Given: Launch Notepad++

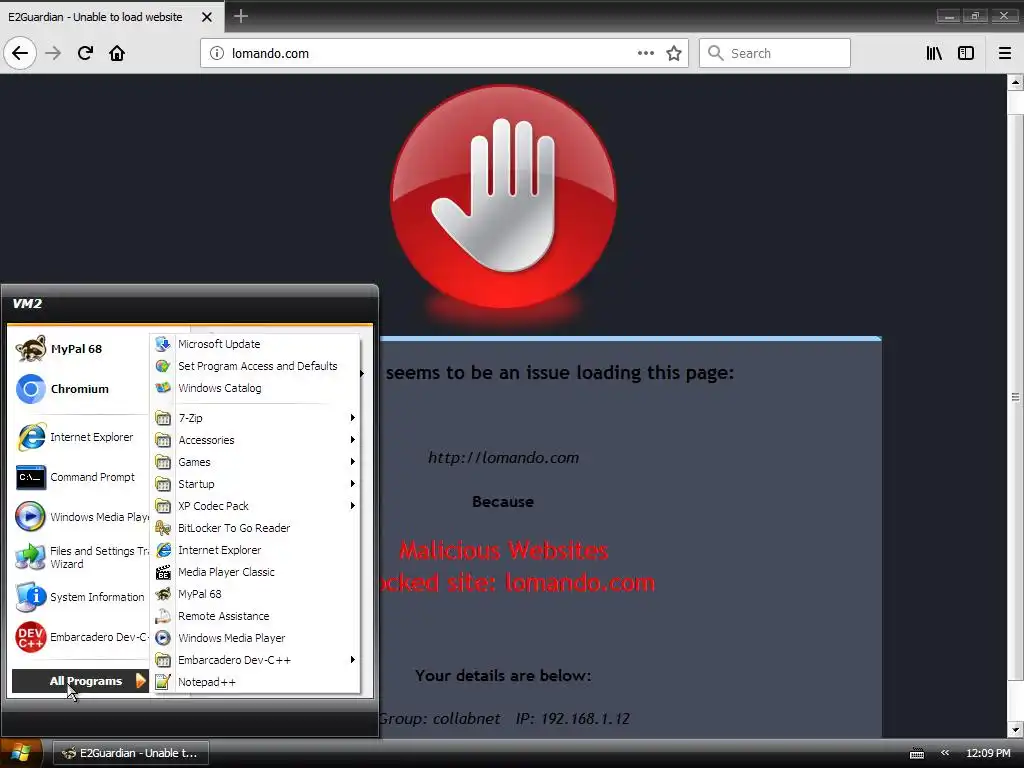Looking at the screenshot, I should [256, 682].
